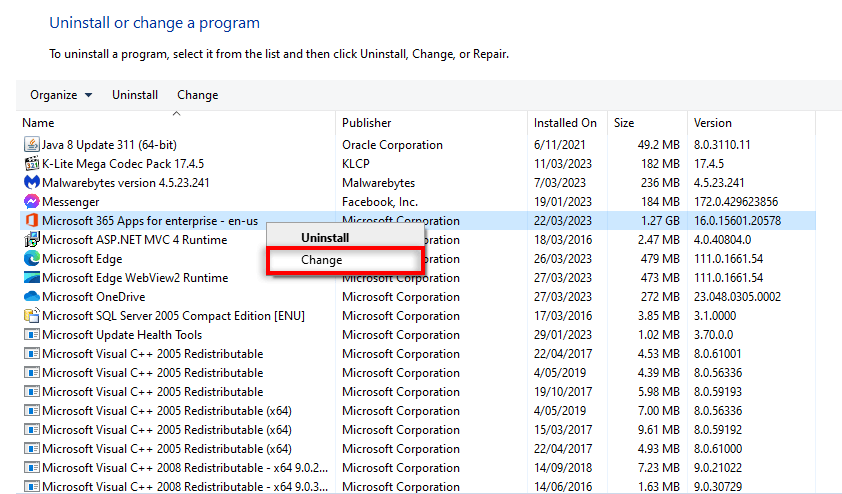
Task: Click the Microsoft Edge icon
Action: coord(31,259)
